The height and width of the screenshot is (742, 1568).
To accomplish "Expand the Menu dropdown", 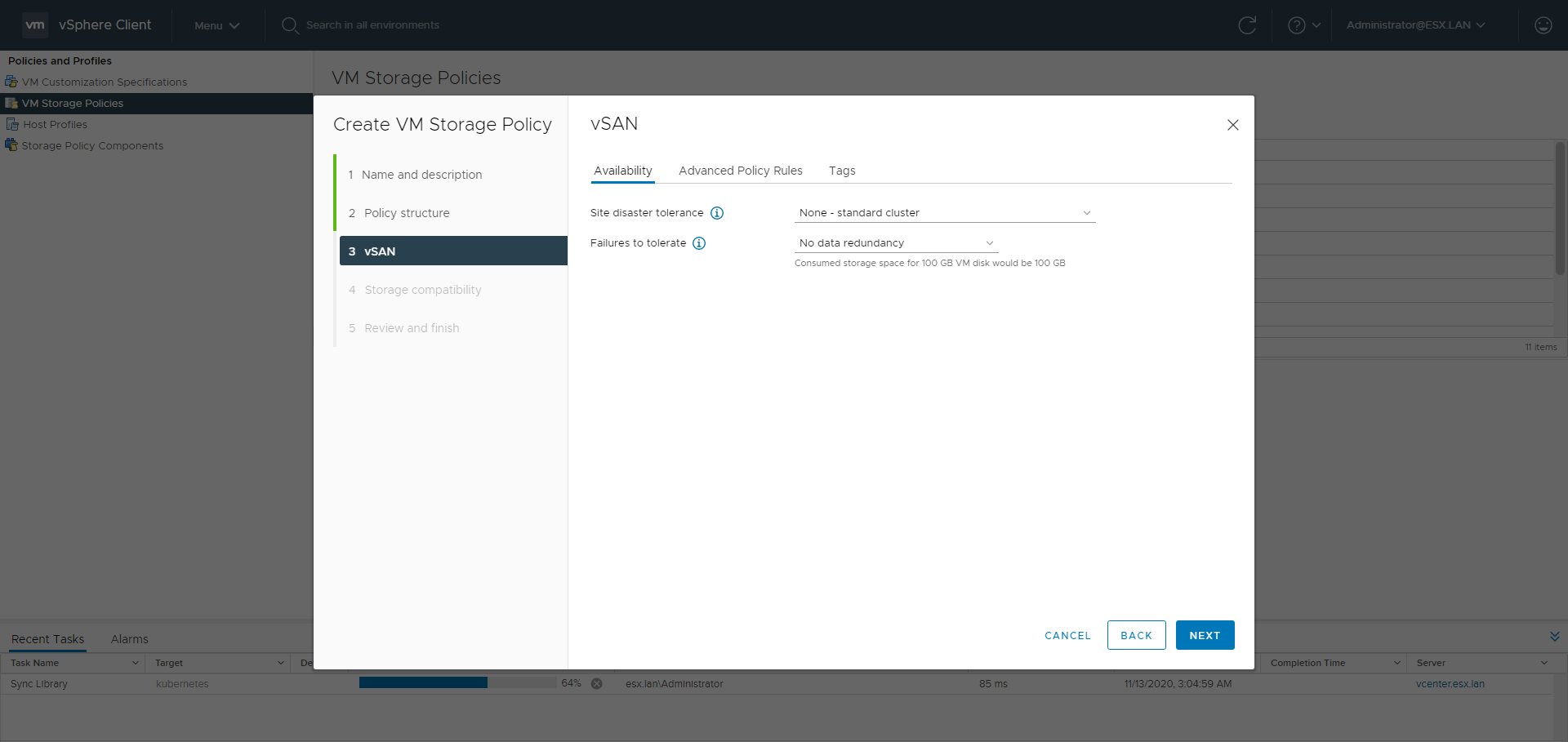I will coord(216,25).
